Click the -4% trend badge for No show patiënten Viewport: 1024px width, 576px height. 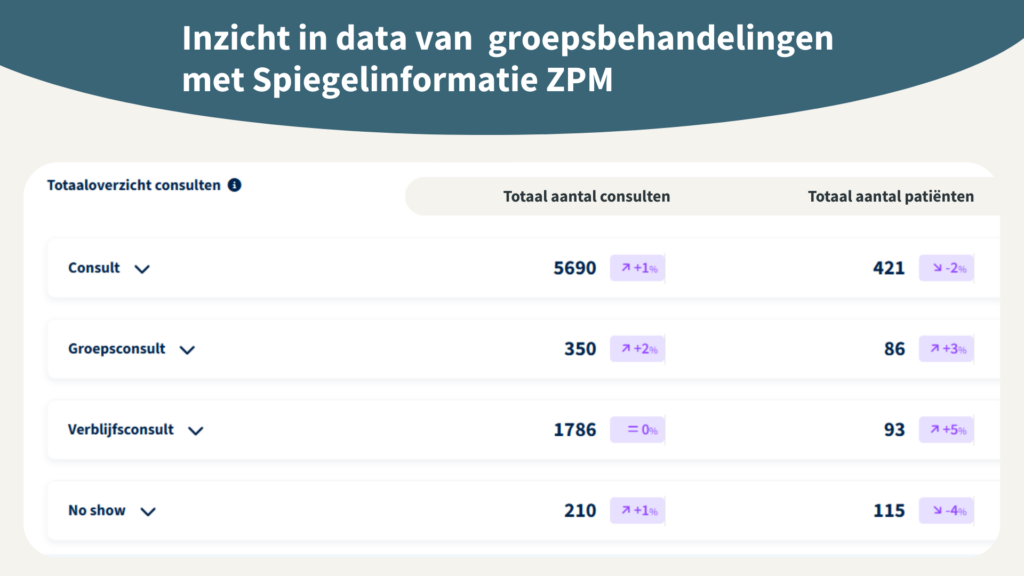946,511
